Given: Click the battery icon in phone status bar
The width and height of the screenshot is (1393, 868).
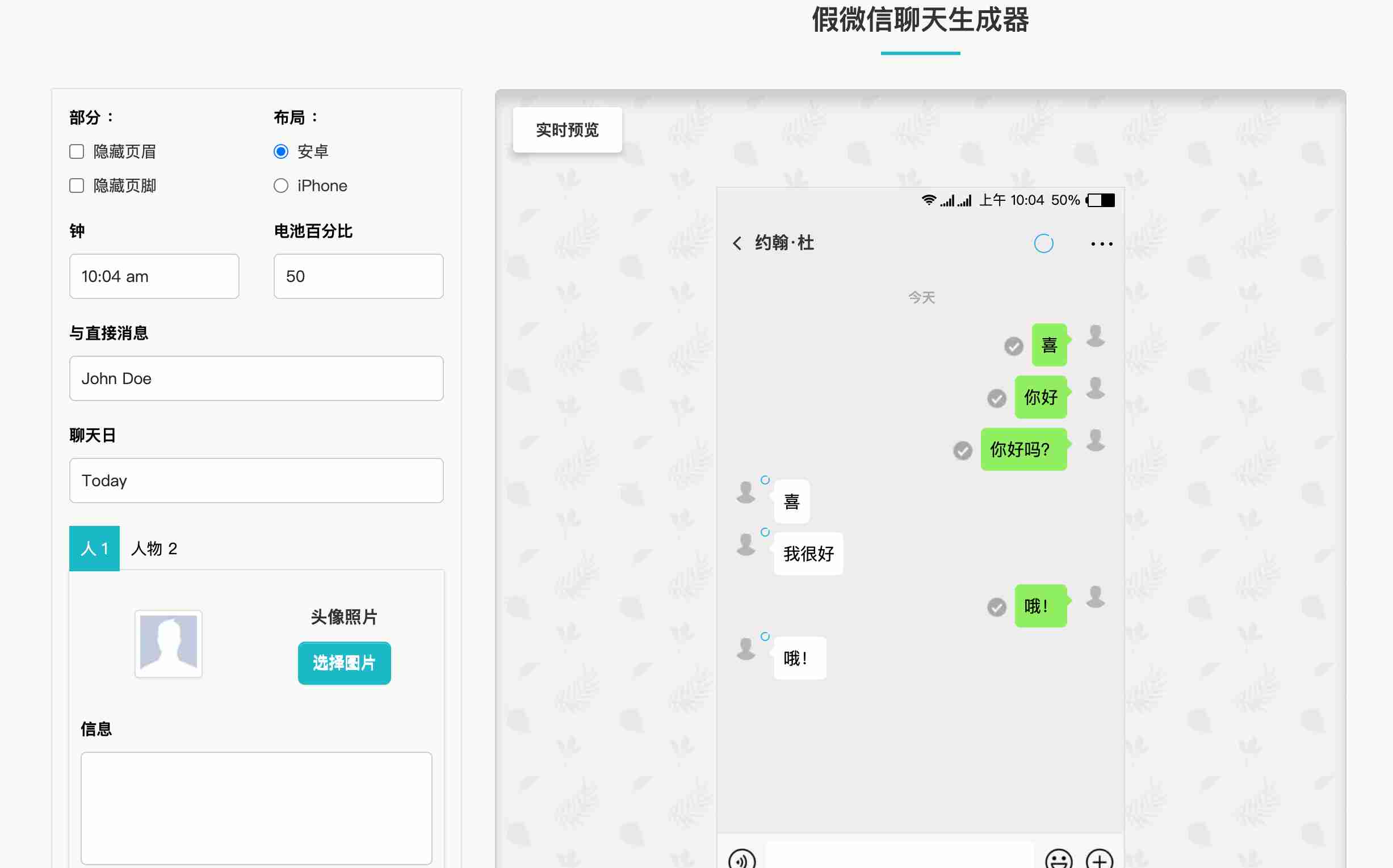Looking at the screenshot, I should pyautogui.click(x=1101, y=200).
